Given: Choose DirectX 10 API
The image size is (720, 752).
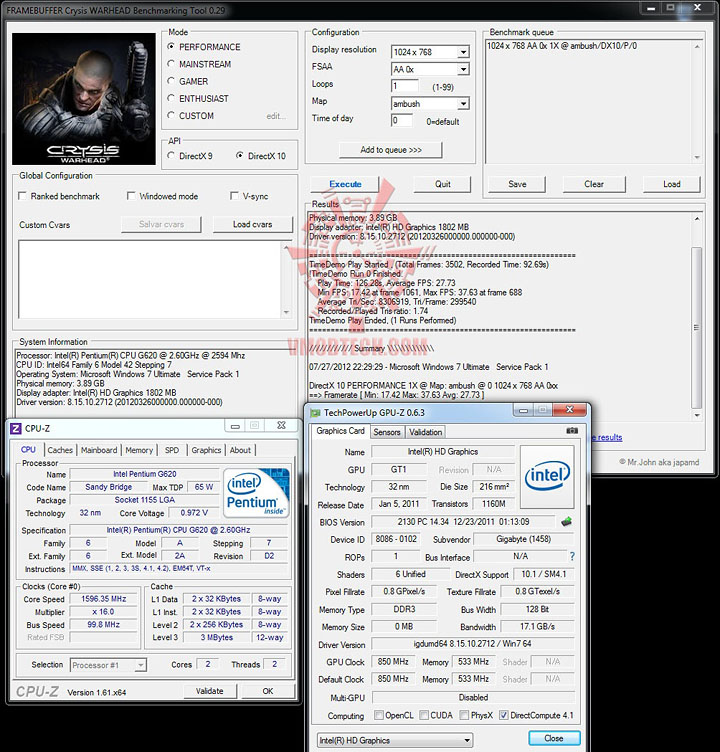Looking at the screenshot, I should (239, 156).
